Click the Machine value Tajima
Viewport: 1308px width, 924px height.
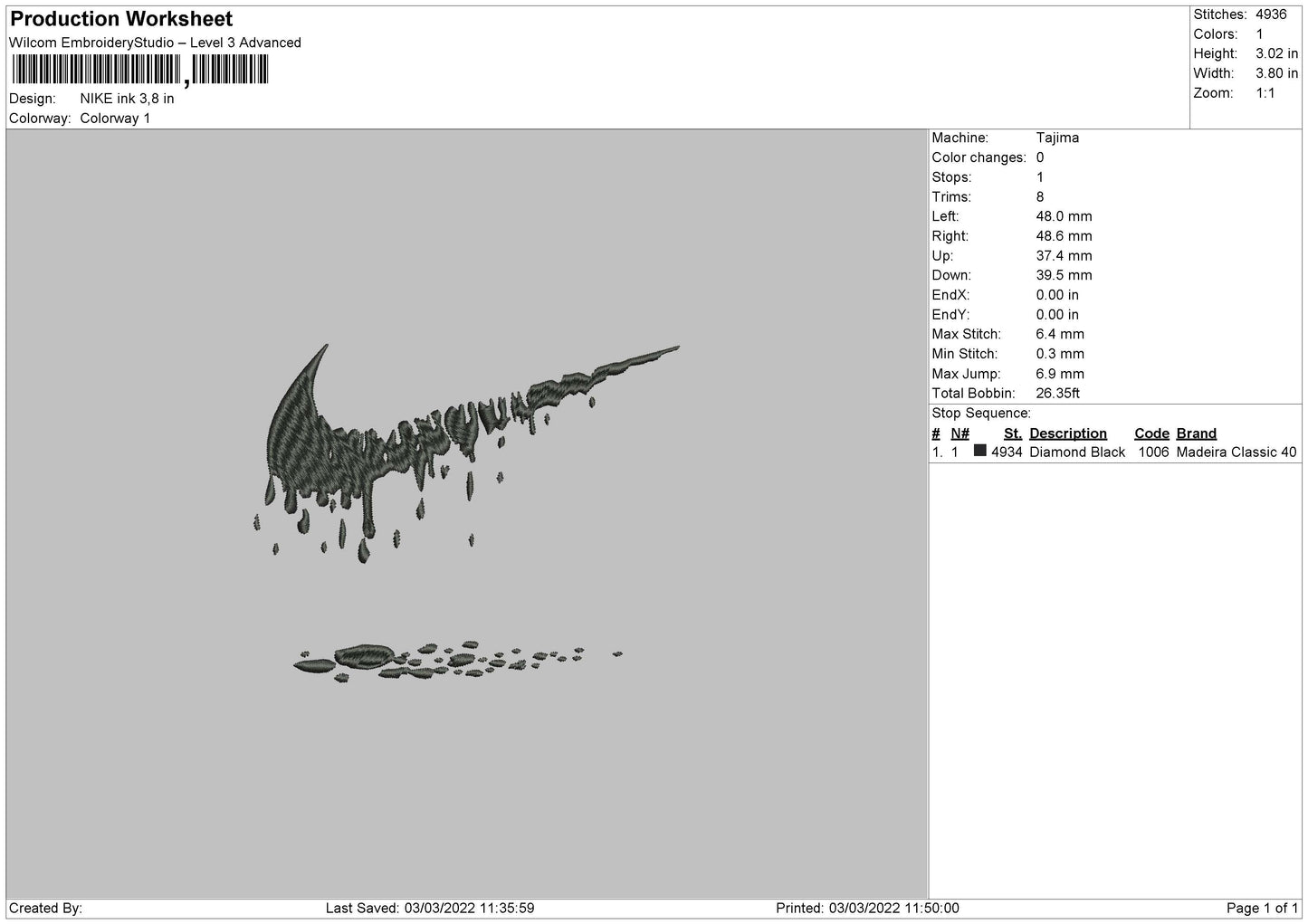tap(1057, 138)
